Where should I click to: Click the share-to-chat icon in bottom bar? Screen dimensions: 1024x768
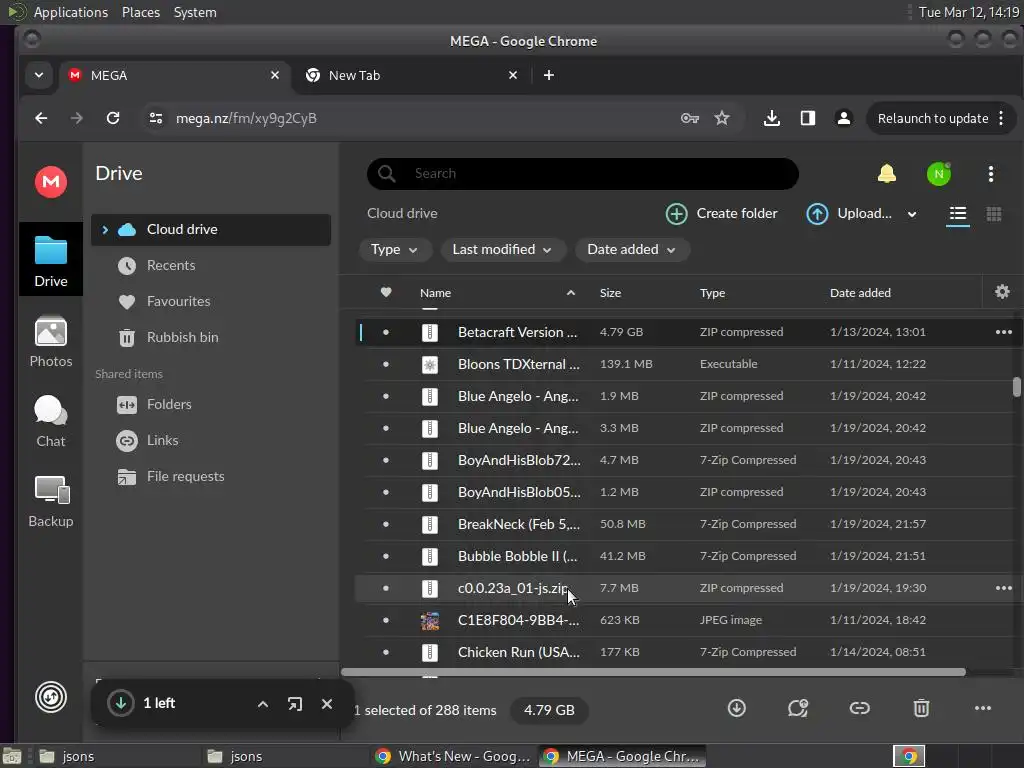tap(798, 708)
